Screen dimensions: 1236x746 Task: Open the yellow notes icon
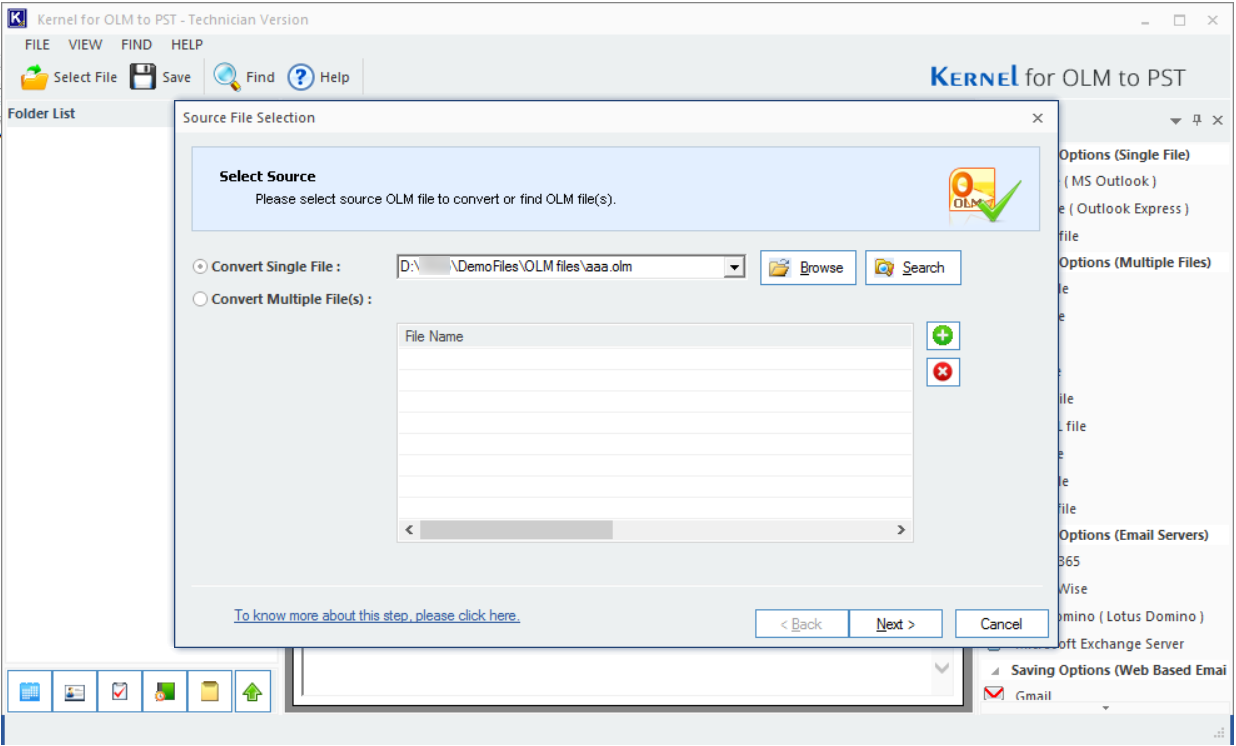point(210,691)
